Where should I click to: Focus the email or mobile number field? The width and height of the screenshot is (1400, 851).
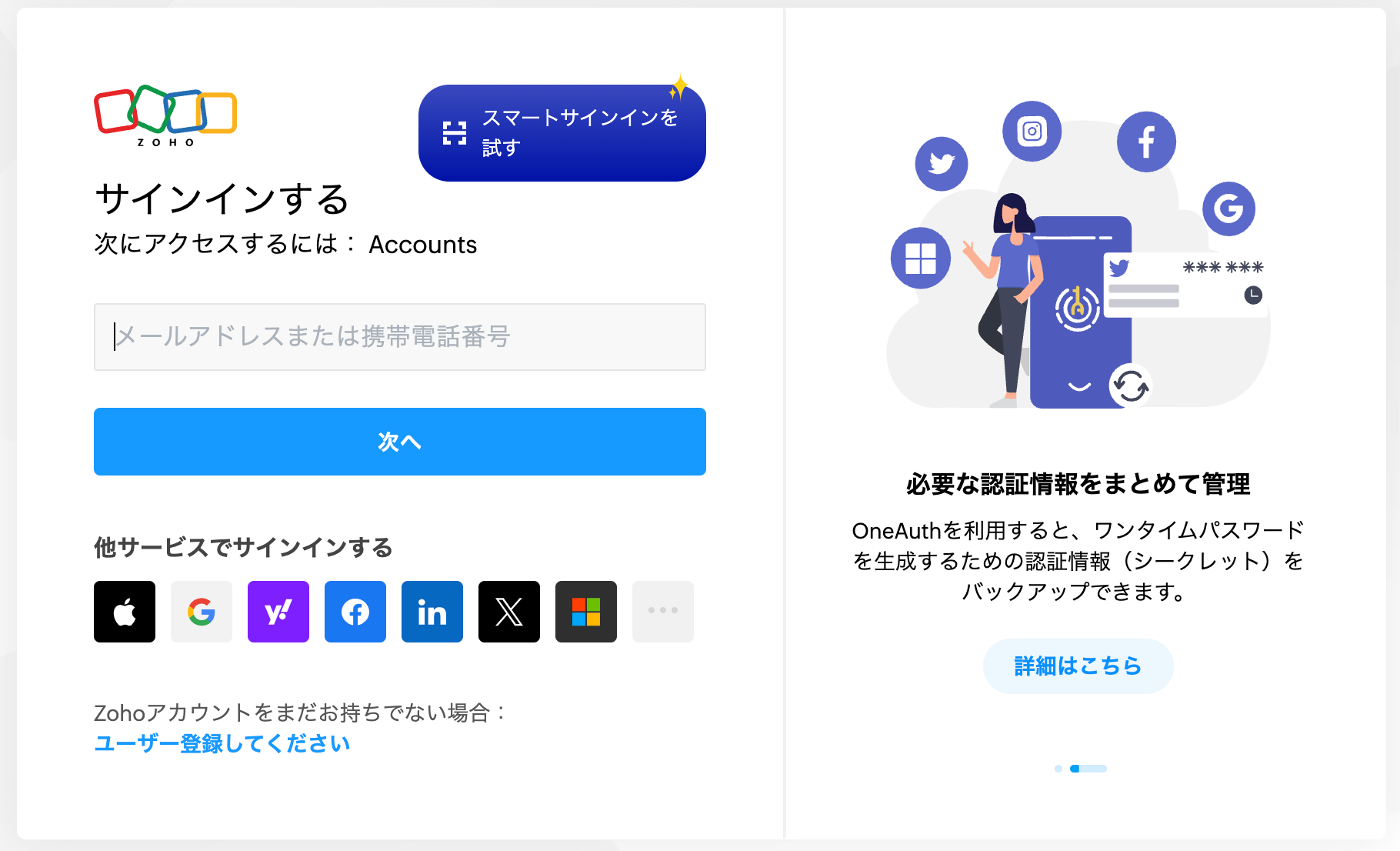point(400,337)
